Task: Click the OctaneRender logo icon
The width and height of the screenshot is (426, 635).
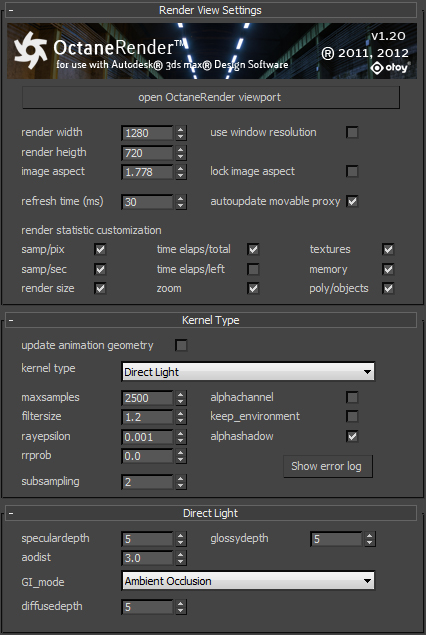Action: coord(30,50)
